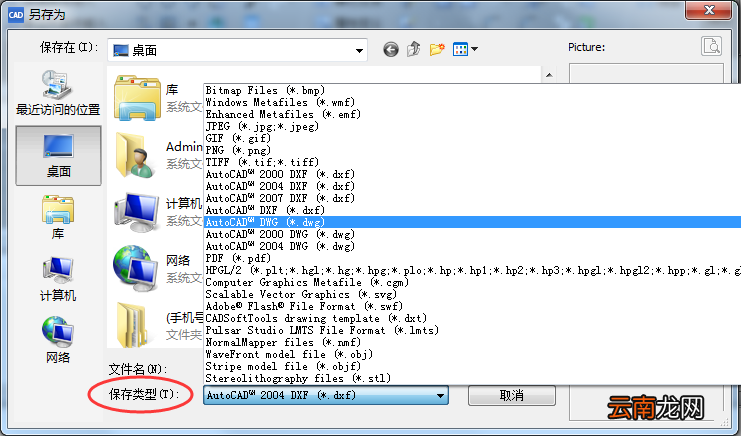Choose Scalable Vector Graphics (*.svg)
This screenshot has height=436, width=741.
pos(472,294)
